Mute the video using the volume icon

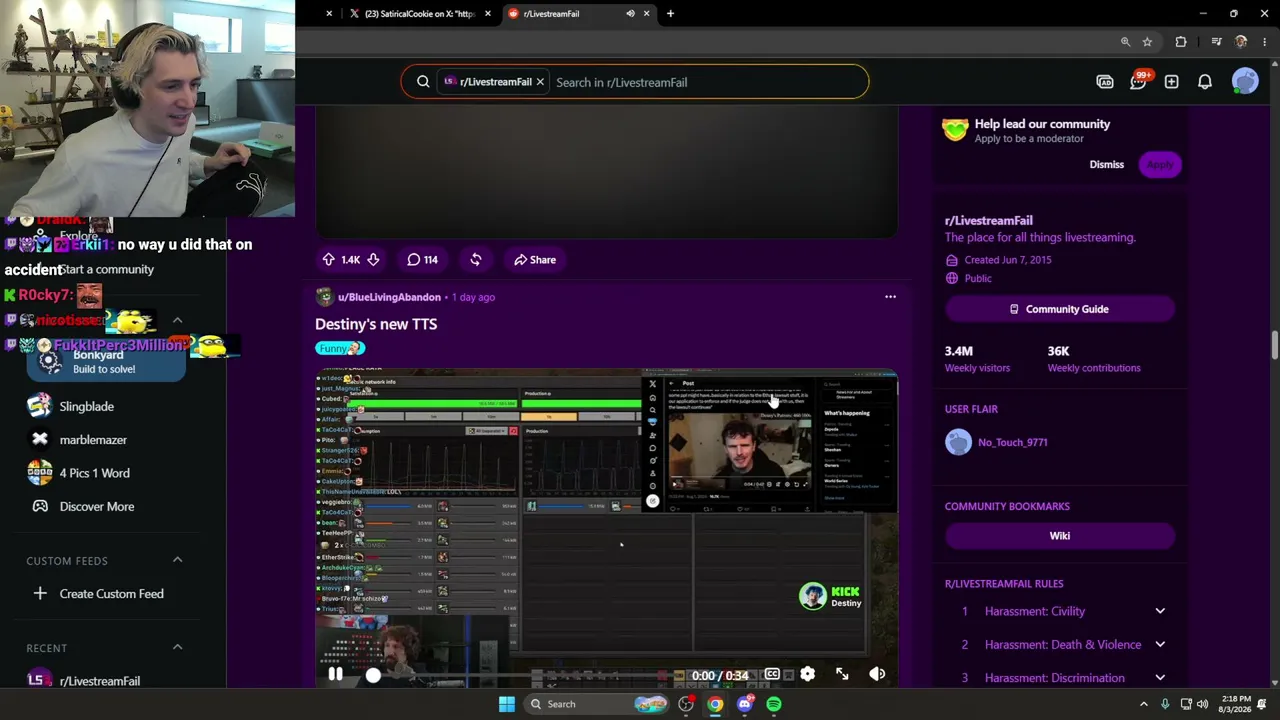click(x=877, y=675)
